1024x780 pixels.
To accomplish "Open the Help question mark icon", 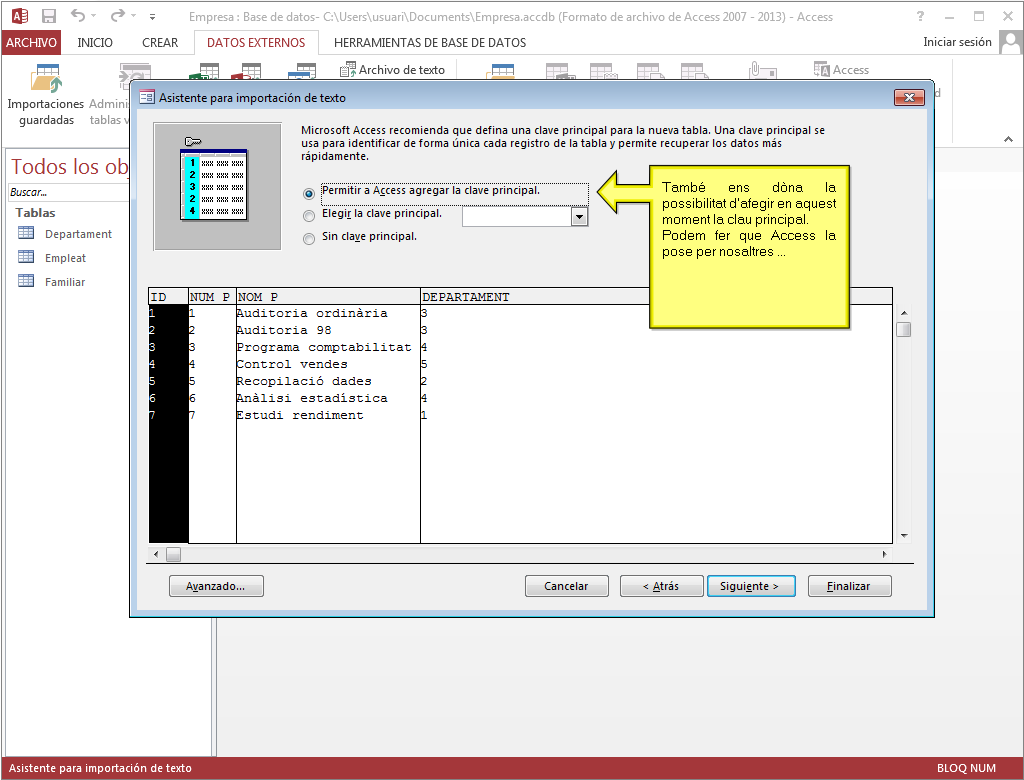I will point(920,16).
